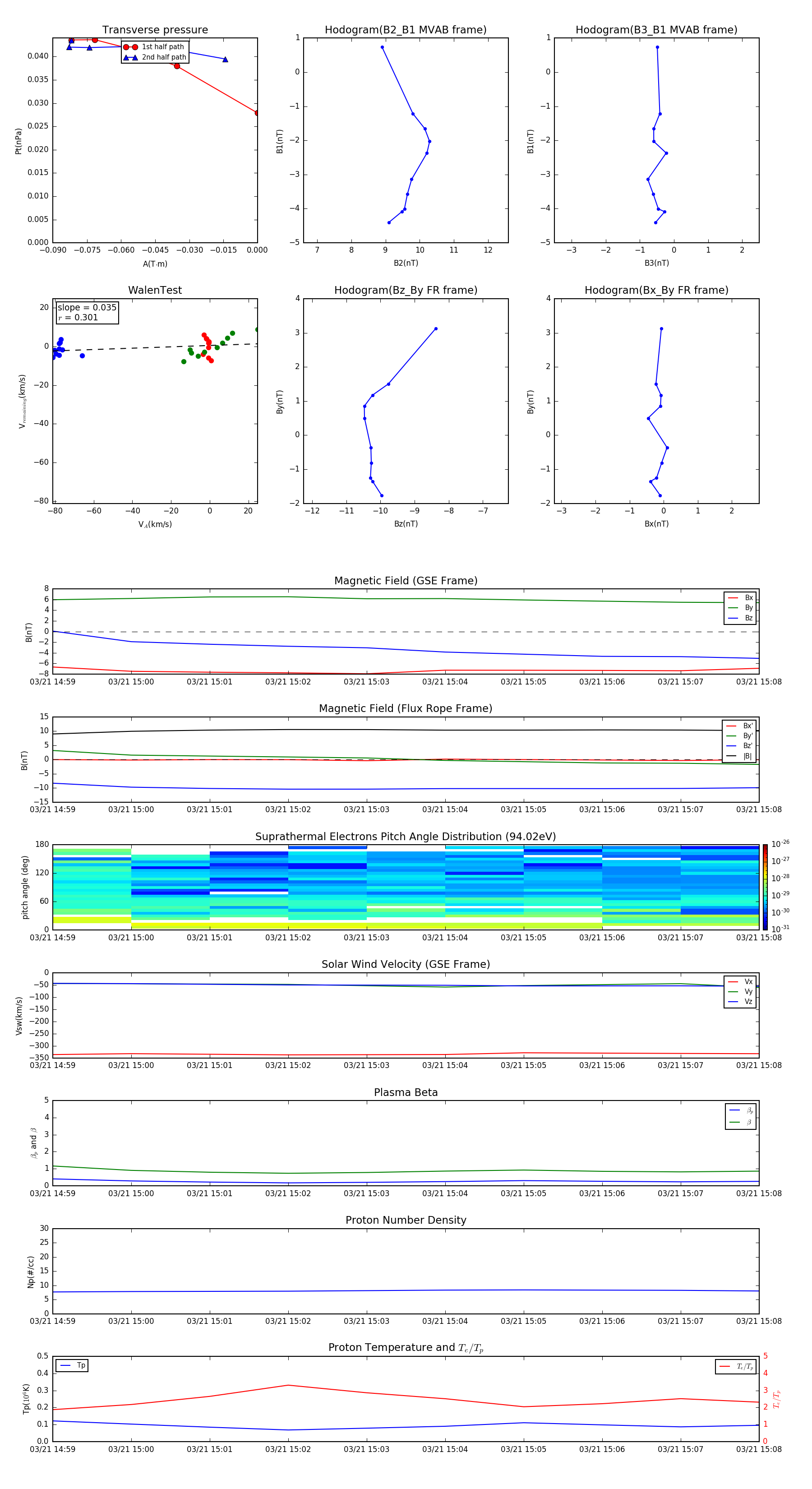Screen dimensions: 812x1489
Task: Click the rainbow color bar beside pitch angle plot
Action: click(x=765, y=887)
